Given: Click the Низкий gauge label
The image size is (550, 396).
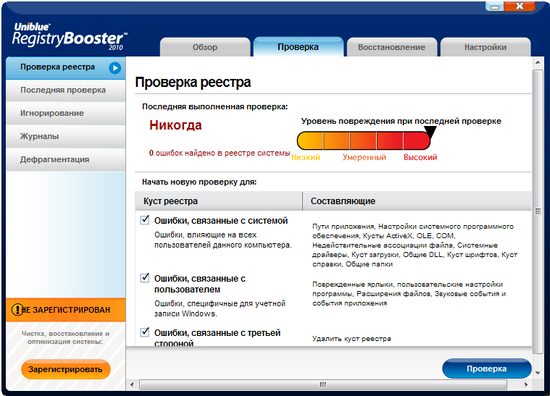Looking at the screenshot, I should (x=306, y=157).
